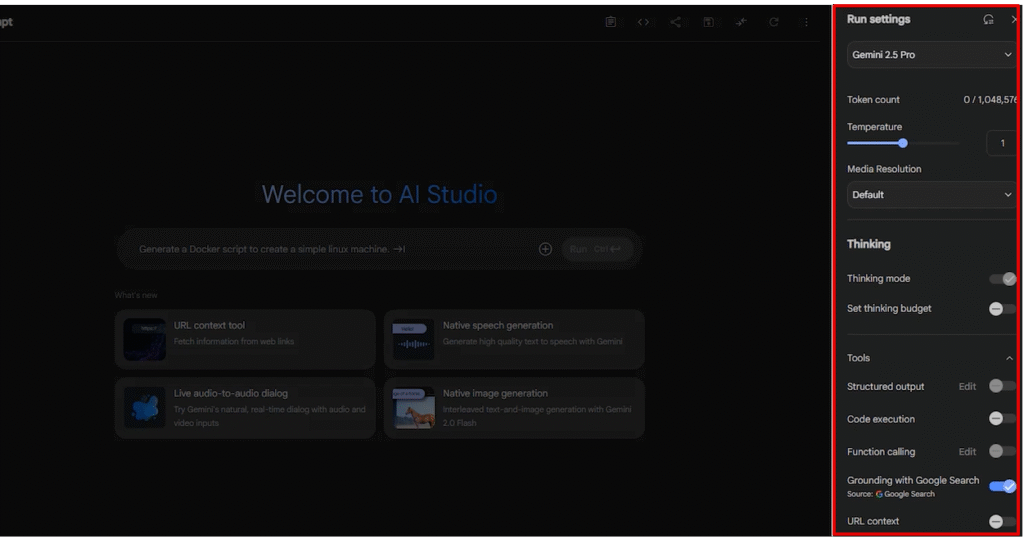The height and width of the screenshot is (539, 1024).
Task: Click the horse image generation thumbnail
Action: tap(413, 408)
